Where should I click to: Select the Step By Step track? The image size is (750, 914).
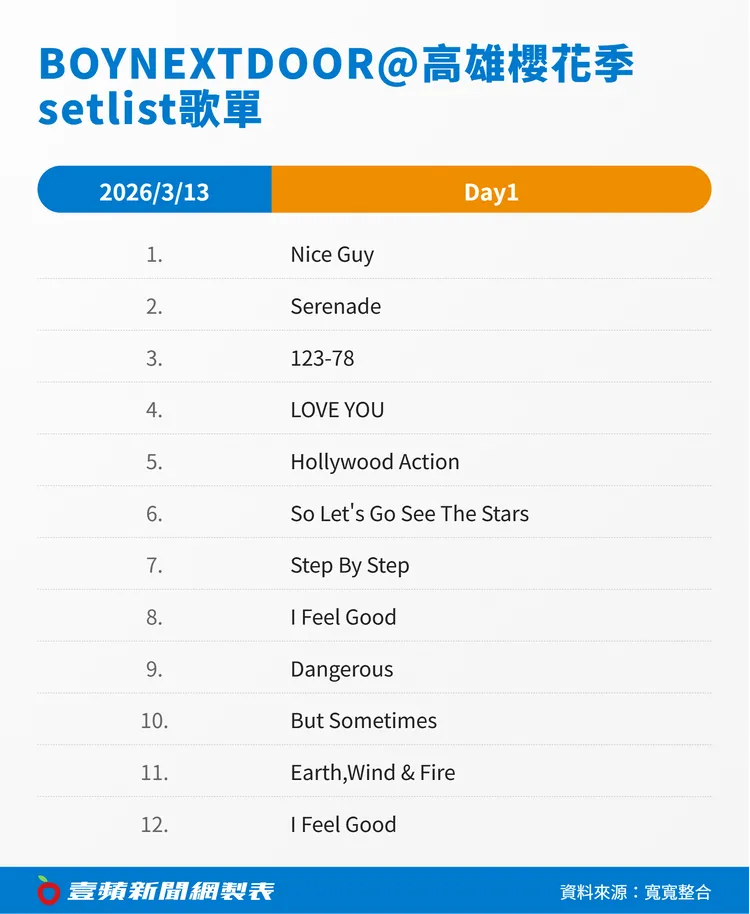350,566
